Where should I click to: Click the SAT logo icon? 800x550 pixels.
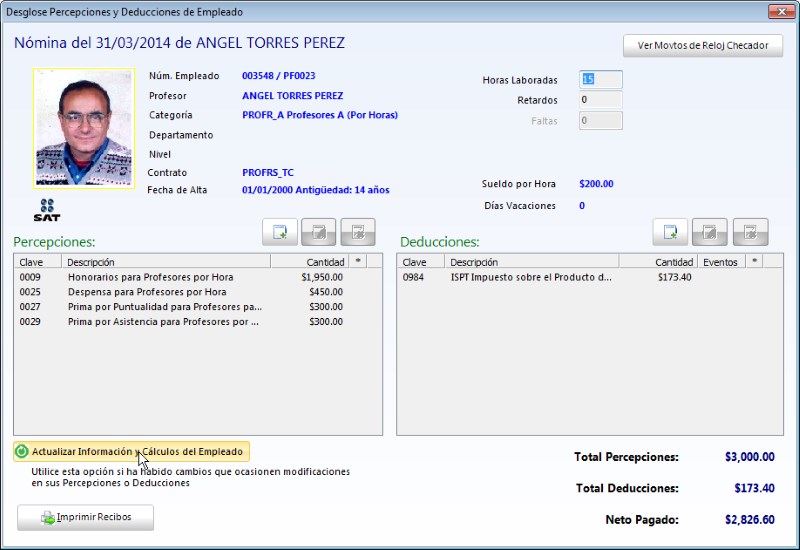coord(47,210)
